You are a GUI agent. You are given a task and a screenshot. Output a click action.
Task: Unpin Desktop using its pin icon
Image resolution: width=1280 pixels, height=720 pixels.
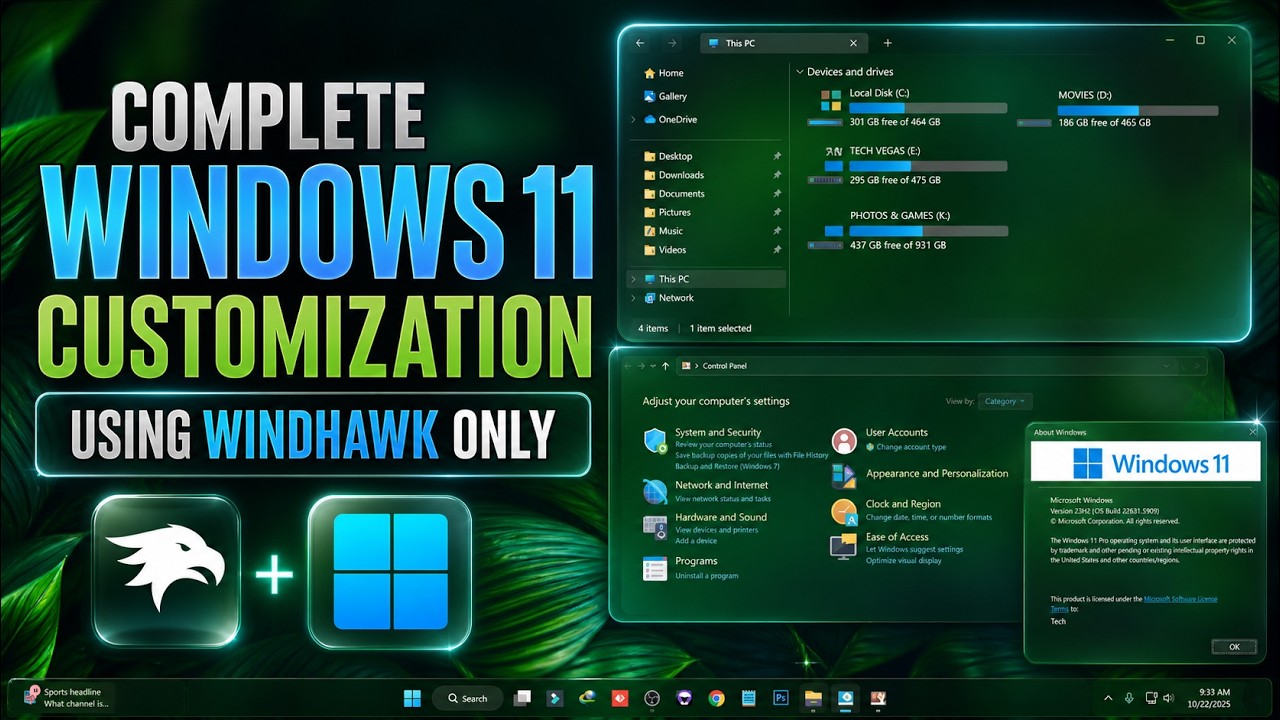[x=777, y=156]
